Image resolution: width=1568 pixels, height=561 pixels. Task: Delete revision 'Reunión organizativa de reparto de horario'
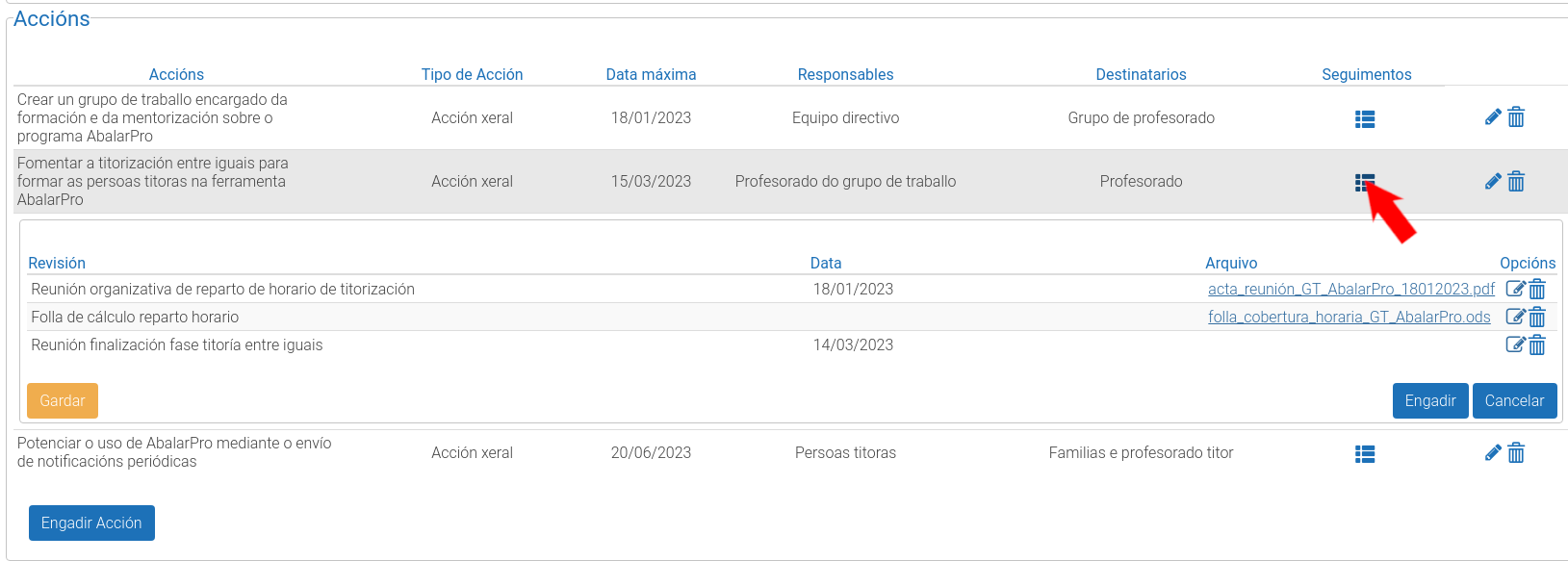(x=1537, y=289)
